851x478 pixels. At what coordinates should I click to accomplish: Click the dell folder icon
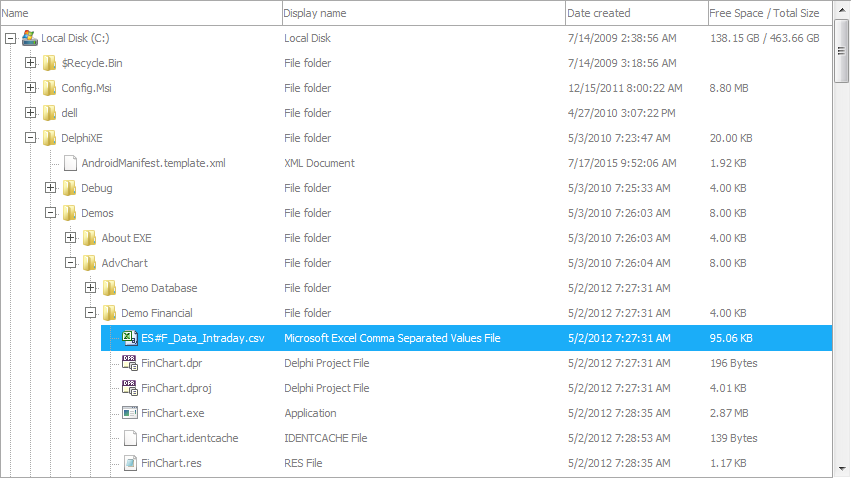pos(49,113)
